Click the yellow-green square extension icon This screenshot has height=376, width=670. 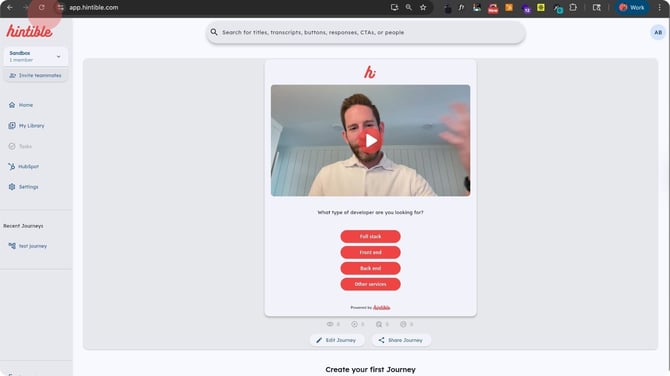click(541, 7)
